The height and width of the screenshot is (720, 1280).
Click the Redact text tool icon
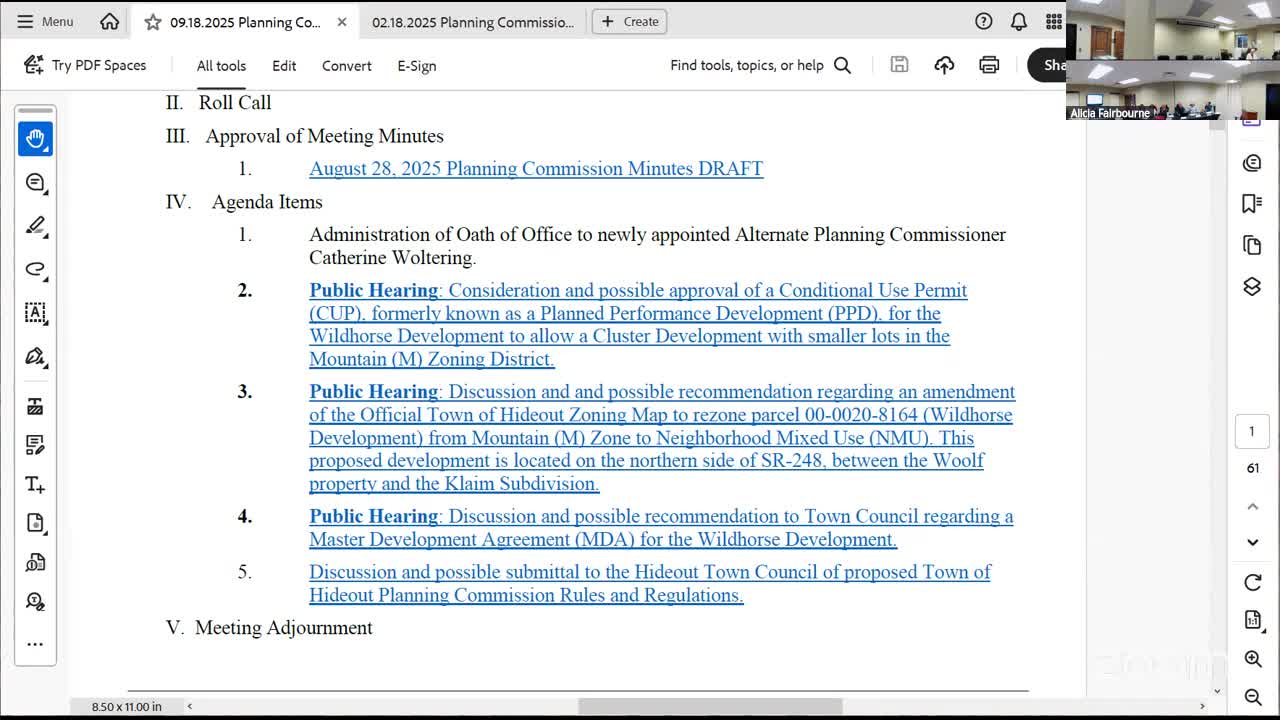pyautogui.click(x=36, y=406)
